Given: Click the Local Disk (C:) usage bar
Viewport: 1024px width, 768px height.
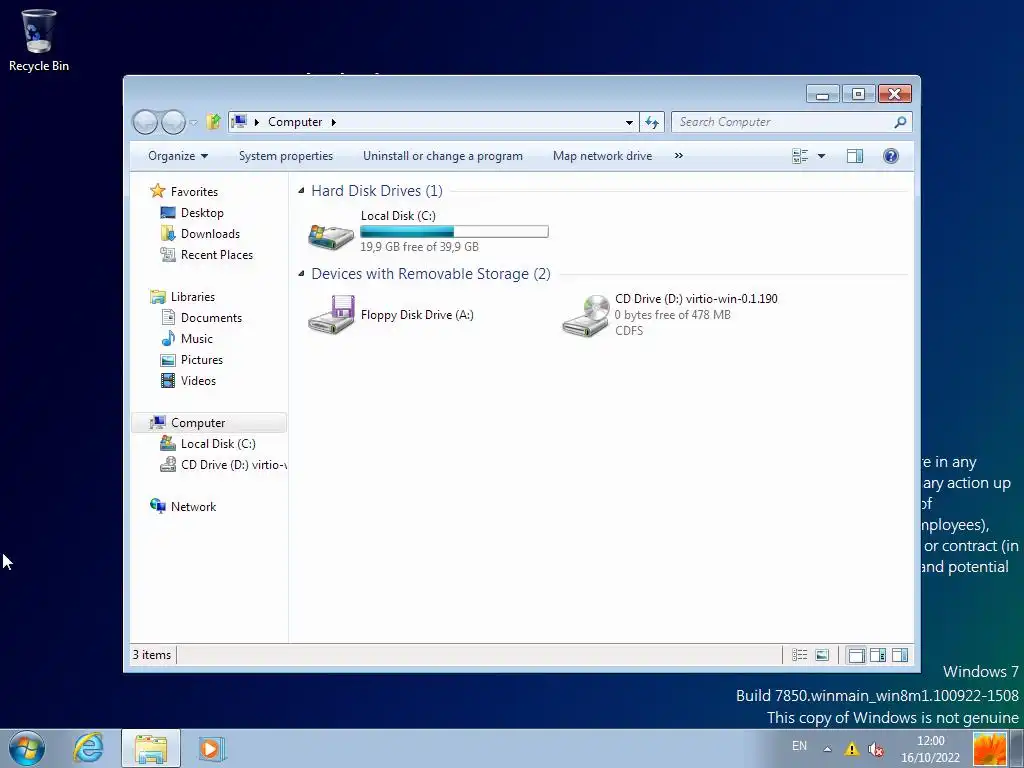Looking at the screenshot, I should (x=454, y=231).
